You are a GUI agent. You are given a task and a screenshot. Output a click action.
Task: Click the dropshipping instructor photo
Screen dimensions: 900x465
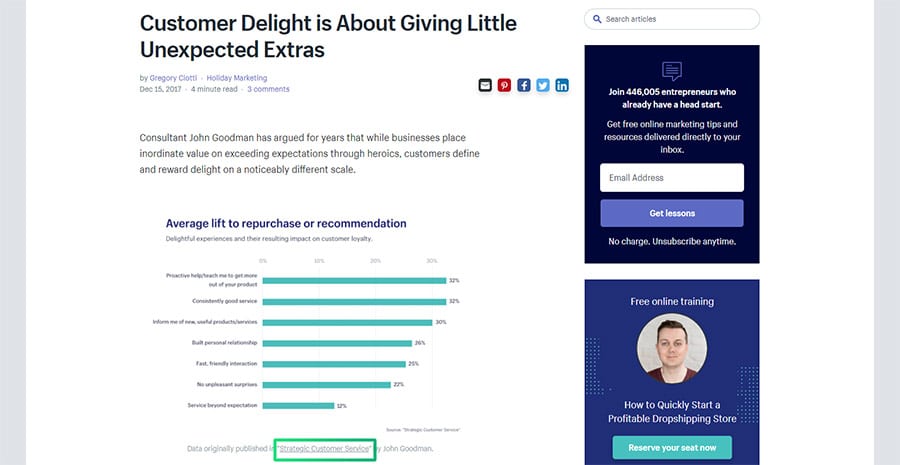672,348
